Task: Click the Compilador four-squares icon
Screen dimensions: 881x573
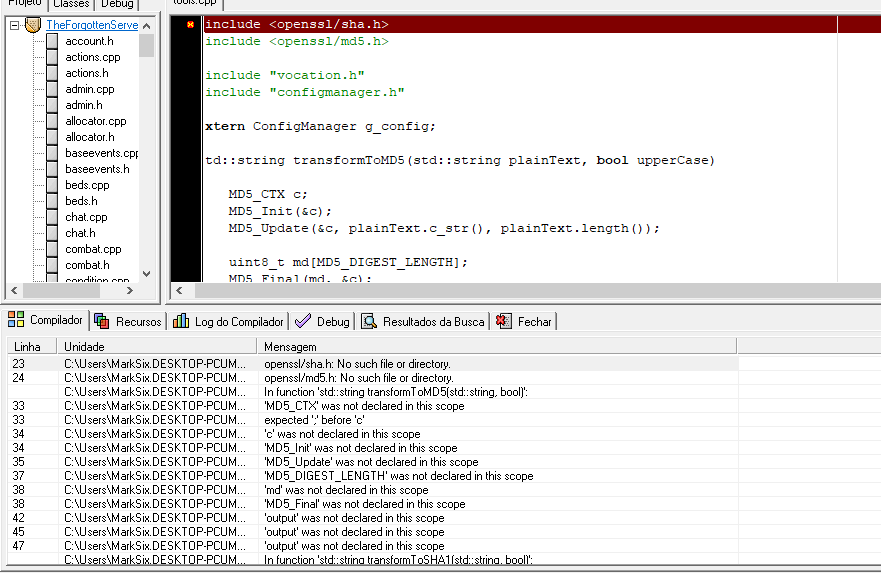Action: click(x=16, y=320)
